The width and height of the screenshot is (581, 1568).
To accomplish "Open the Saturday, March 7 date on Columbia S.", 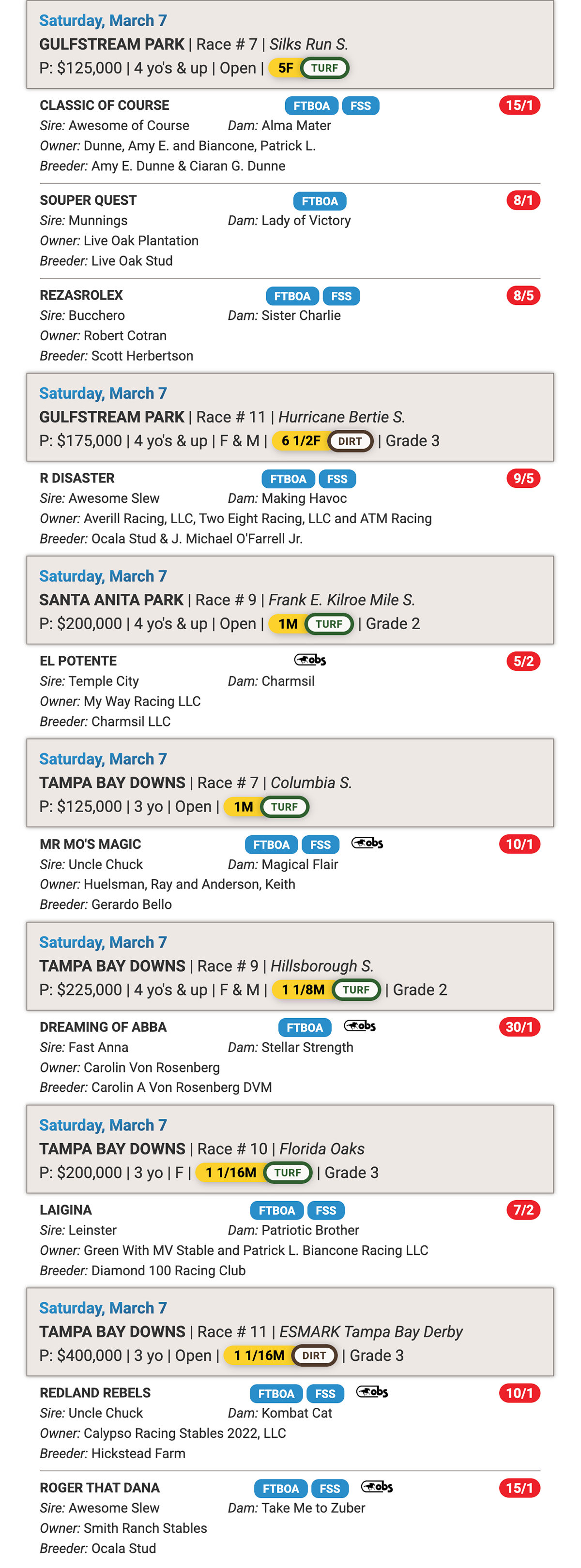I will (x=103, y=759).
